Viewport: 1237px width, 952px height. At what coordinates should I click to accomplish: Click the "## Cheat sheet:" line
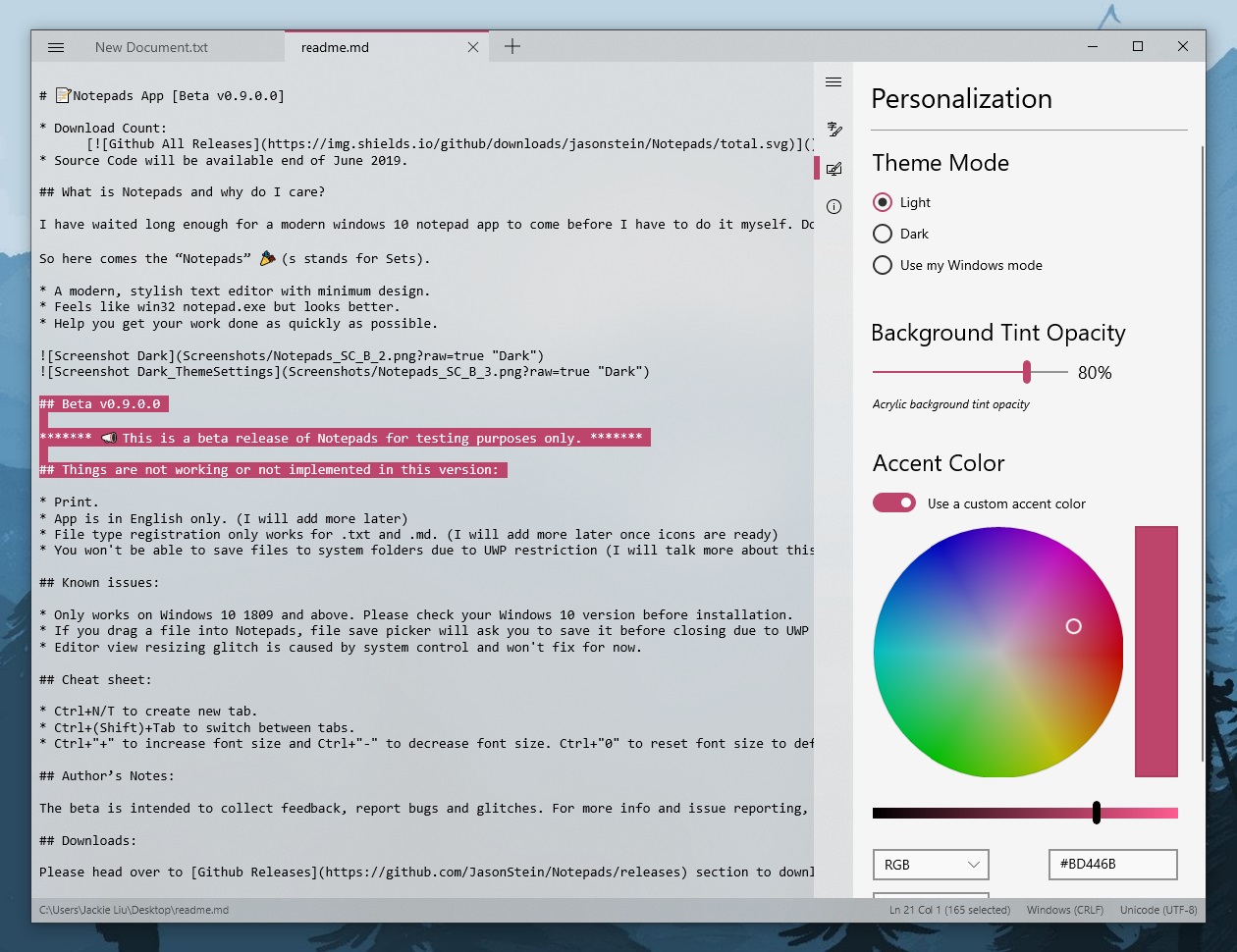click(x=95, y=680)
